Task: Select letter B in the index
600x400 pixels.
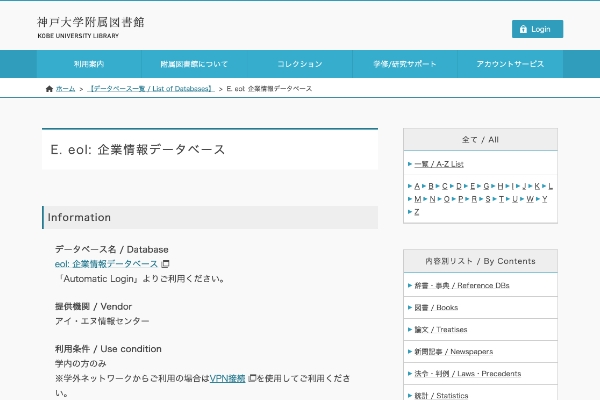Action: pyautogui.click(x=431, y=186)
